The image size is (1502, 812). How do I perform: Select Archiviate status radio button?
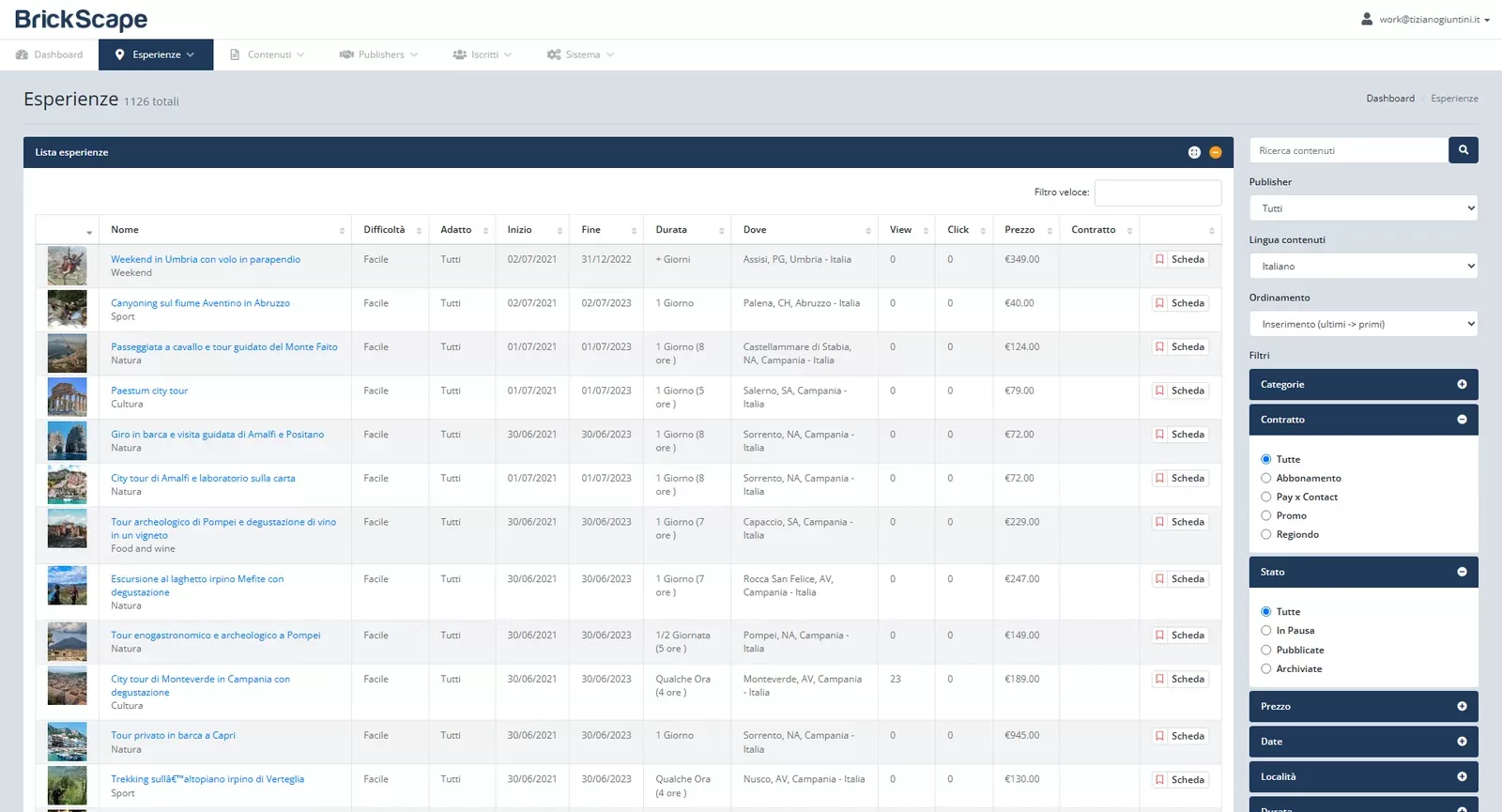(1266, 668)
